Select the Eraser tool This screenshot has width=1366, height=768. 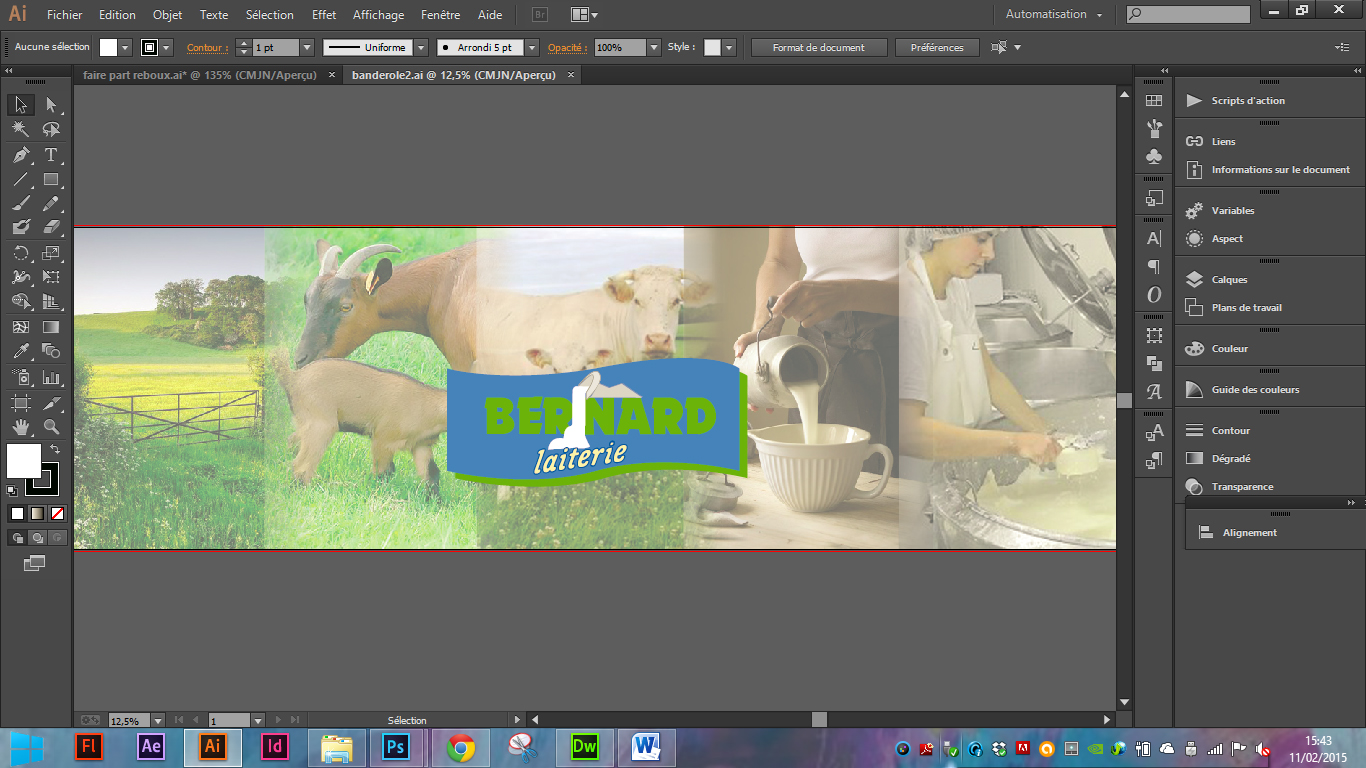[51, 228]
